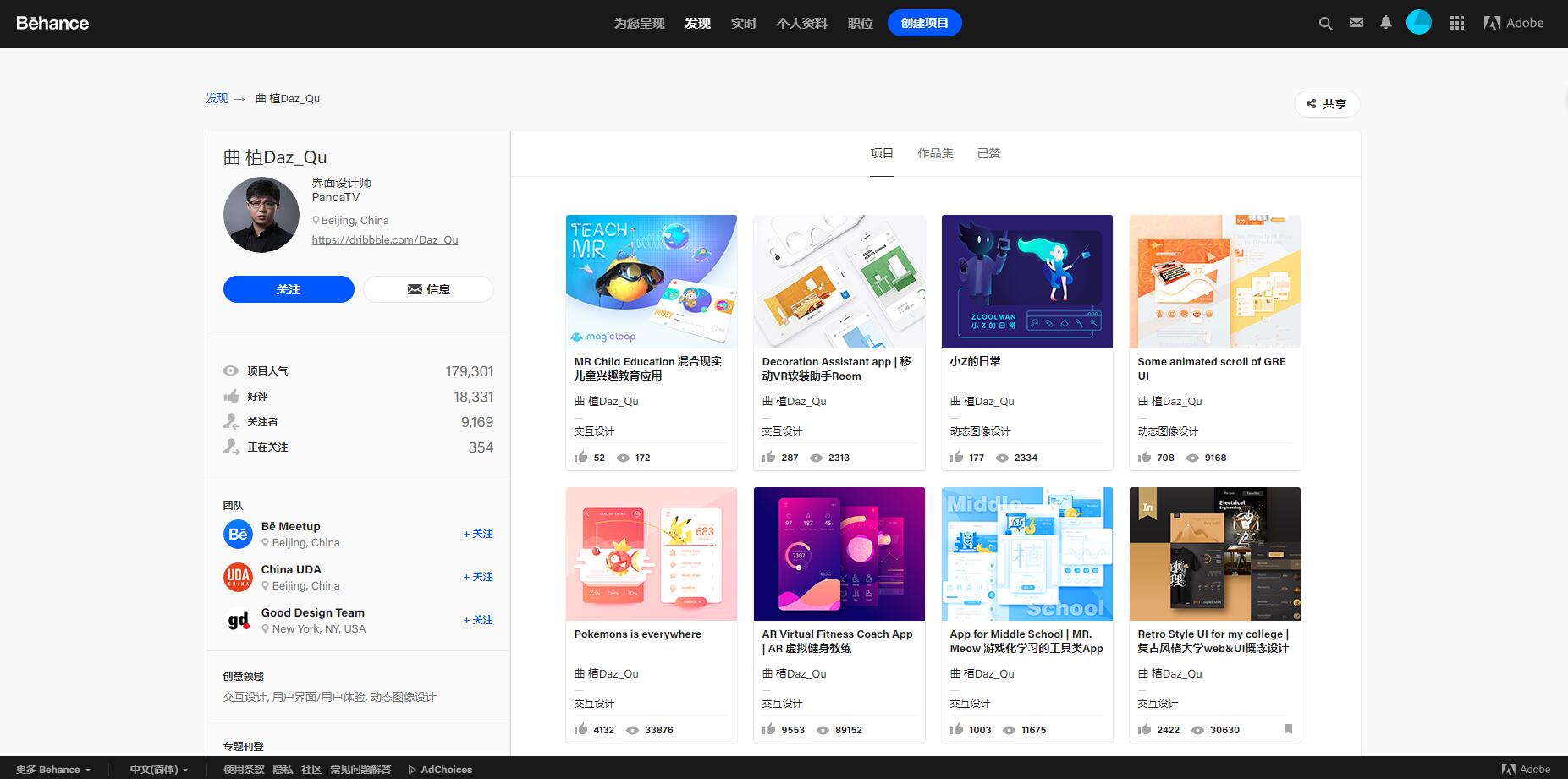This screenshot has width=1568, height=779.
Task: Click views eye icon on App for Middle School card
Action: point(1009,730)
